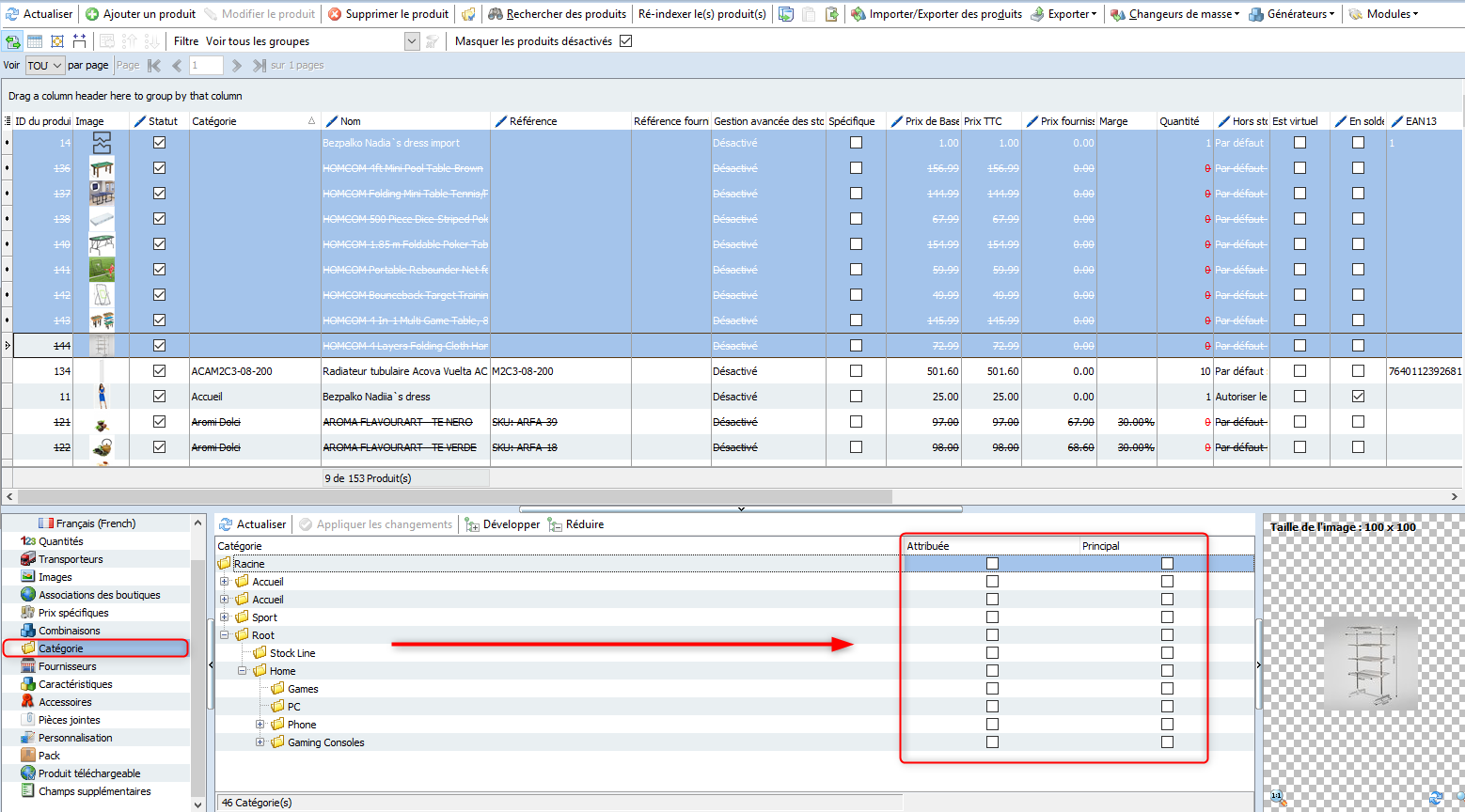Open the Changeurs de masse dropdown
Viewport: 1465px width, 812px height.
(1174, 14)
